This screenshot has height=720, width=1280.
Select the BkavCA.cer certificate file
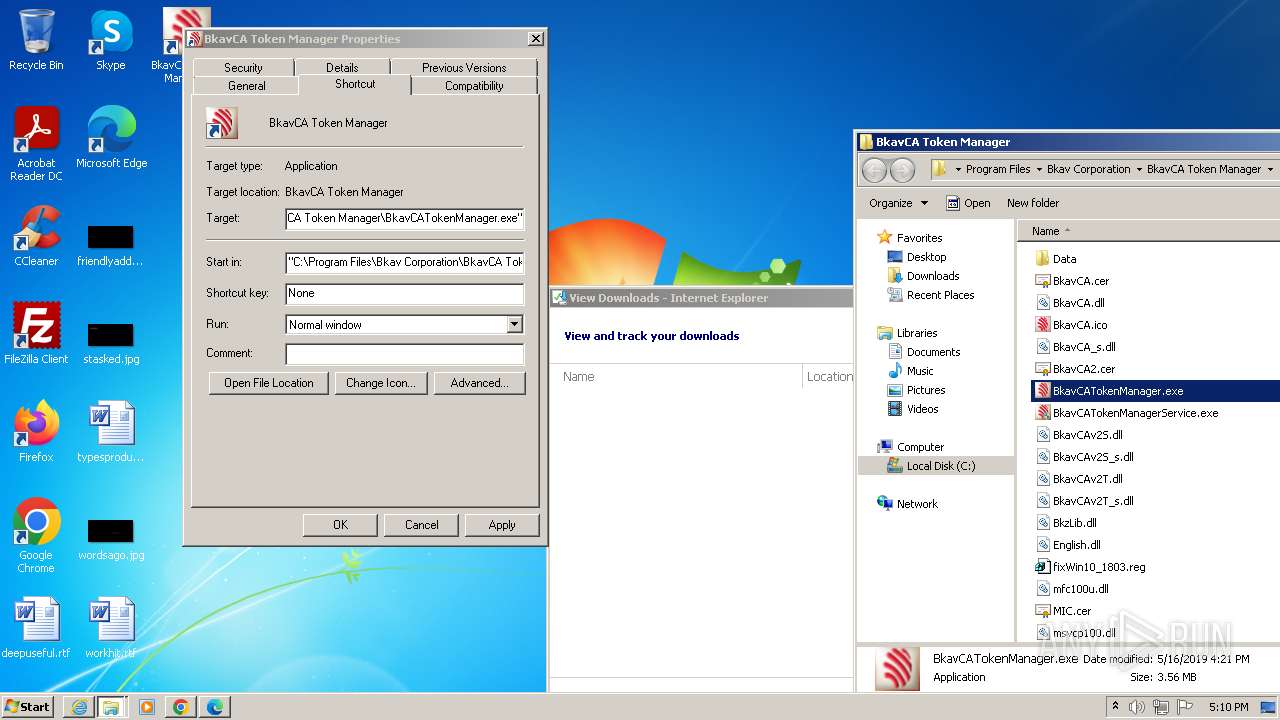click(x=1080, y=281)
